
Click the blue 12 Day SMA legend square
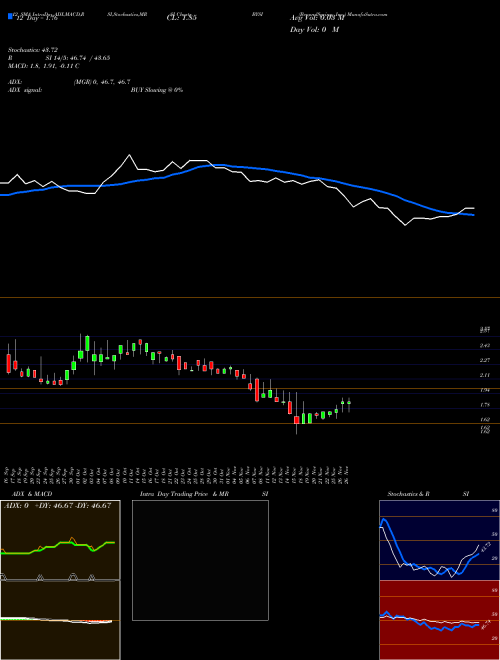tap(10, 16)
